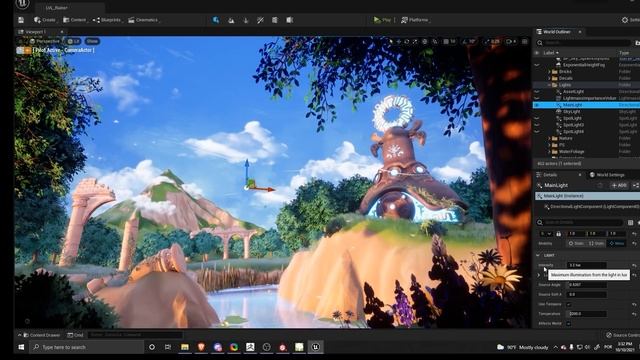This screenshot has width=640, height=360.
Task: Open the viewport camera speed control
Action: pyautogui.click(x=511, y=42)
